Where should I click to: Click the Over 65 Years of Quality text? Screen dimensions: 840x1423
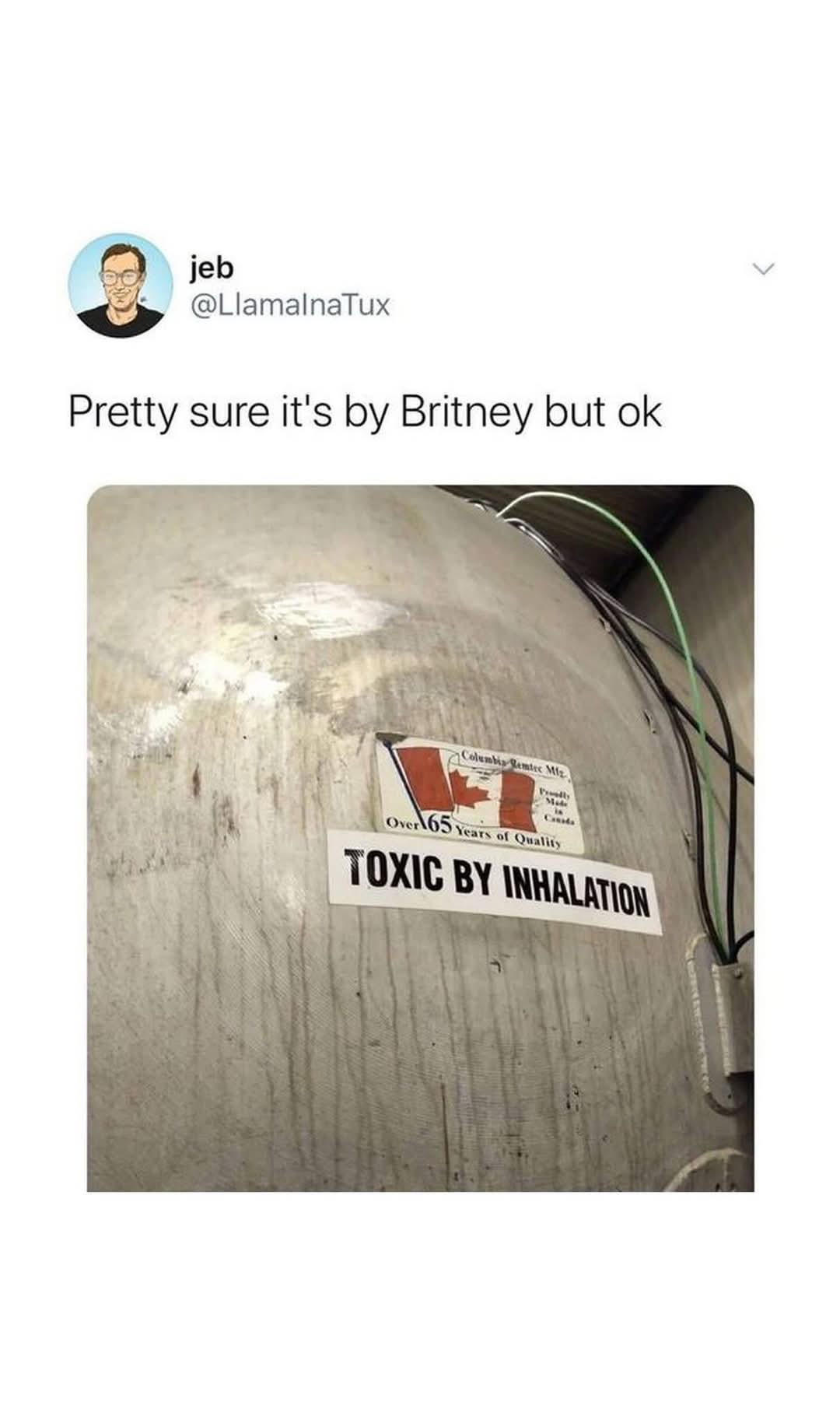473,832
